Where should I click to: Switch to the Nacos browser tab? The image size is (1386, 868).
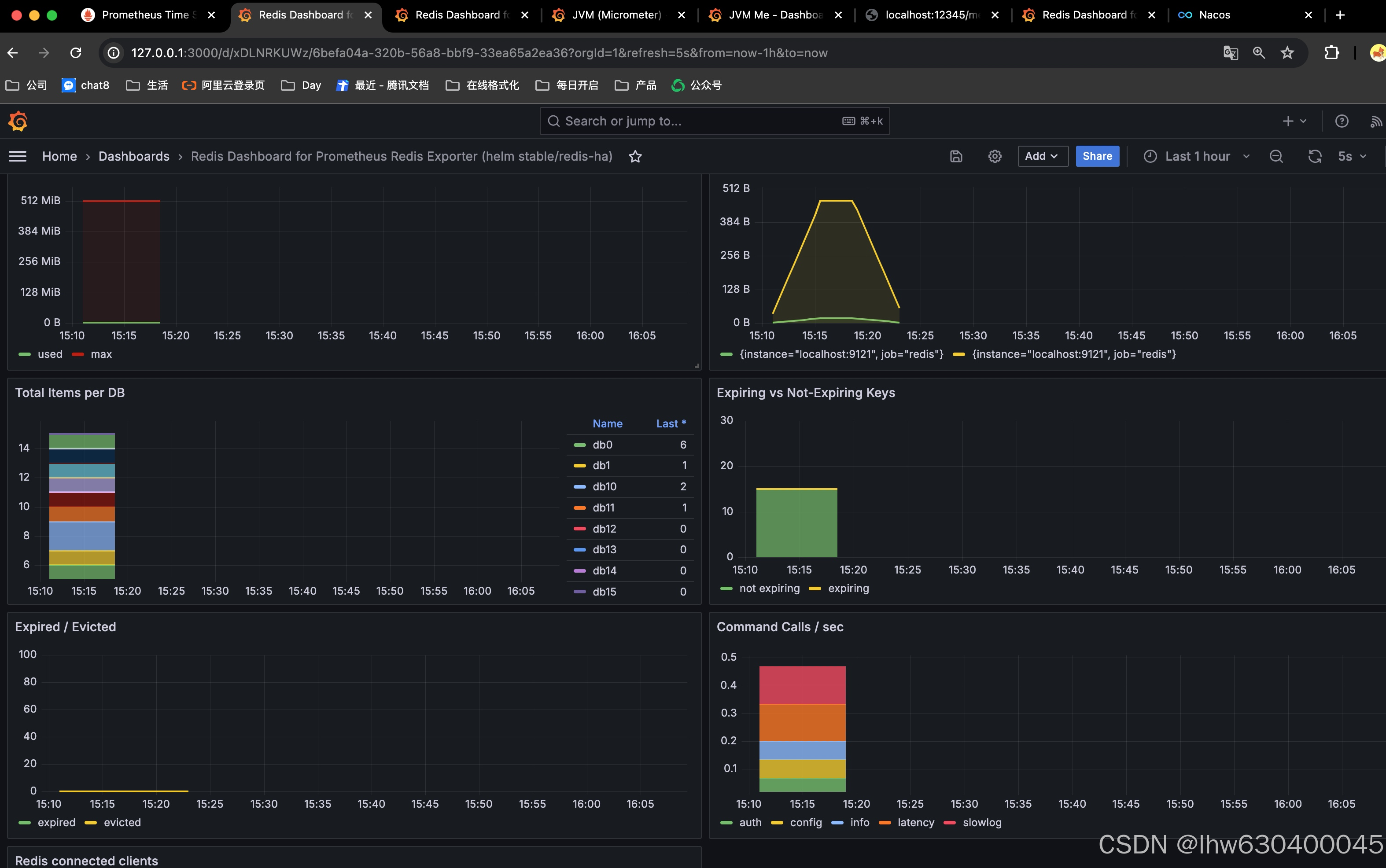pos(1214,15)
